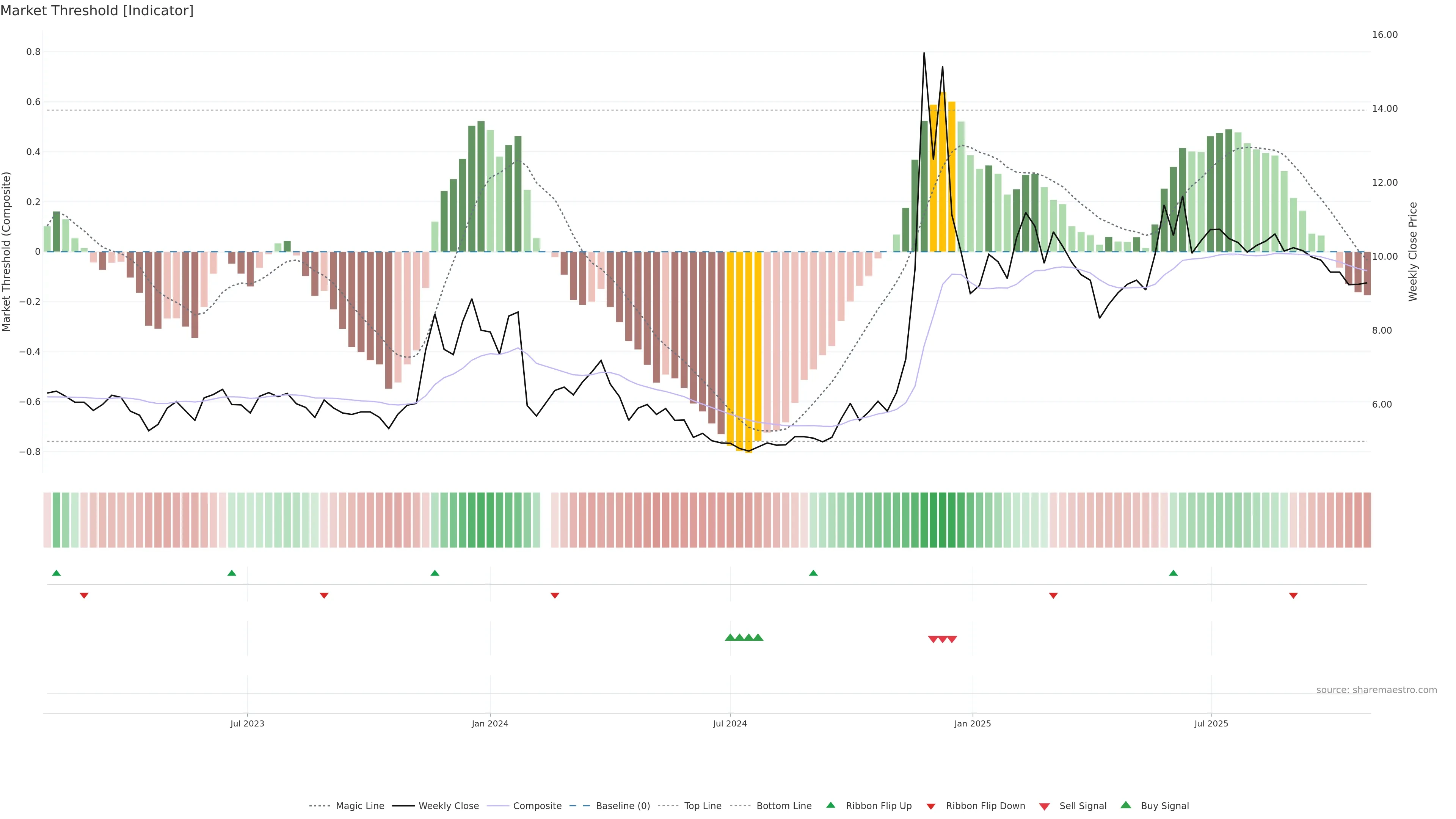
Task: Click the leftmost green ribbon flip up marker
Action: (x=56, y=573)
